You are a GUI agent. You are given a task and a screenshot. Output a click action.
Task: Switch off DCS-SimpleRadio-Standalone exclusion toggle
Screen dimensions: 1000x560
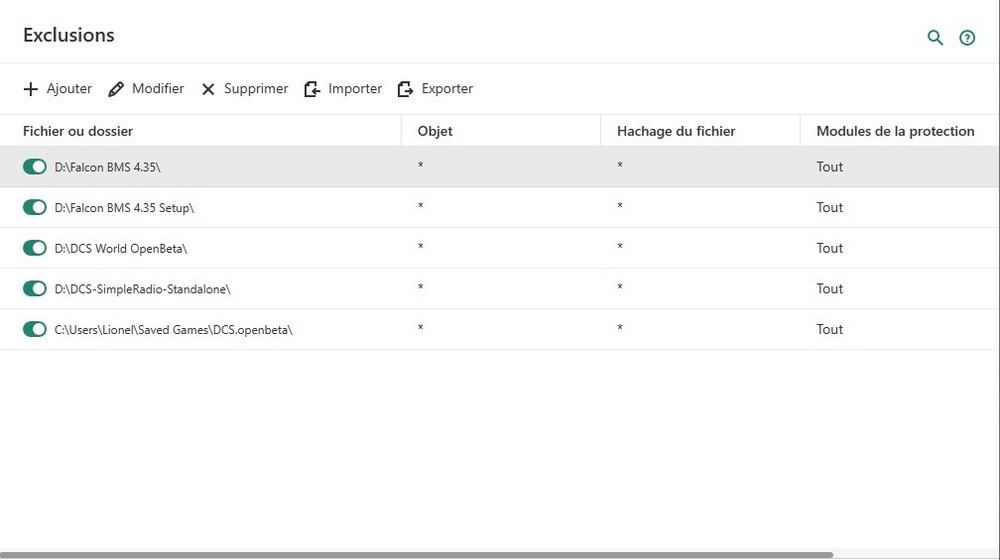(x=35, y=289)
